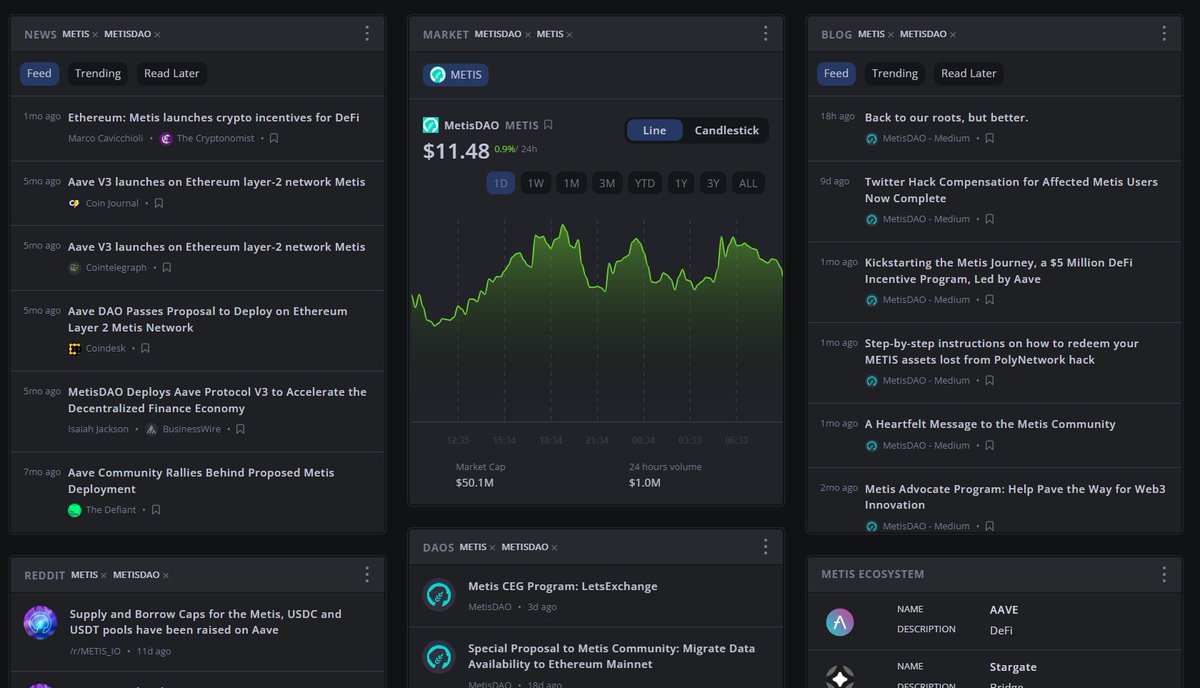Bookmark the BusinessWire MetisDAO article
The image size is (1200, 688).
pyautogui.click(x=240, y=429)
